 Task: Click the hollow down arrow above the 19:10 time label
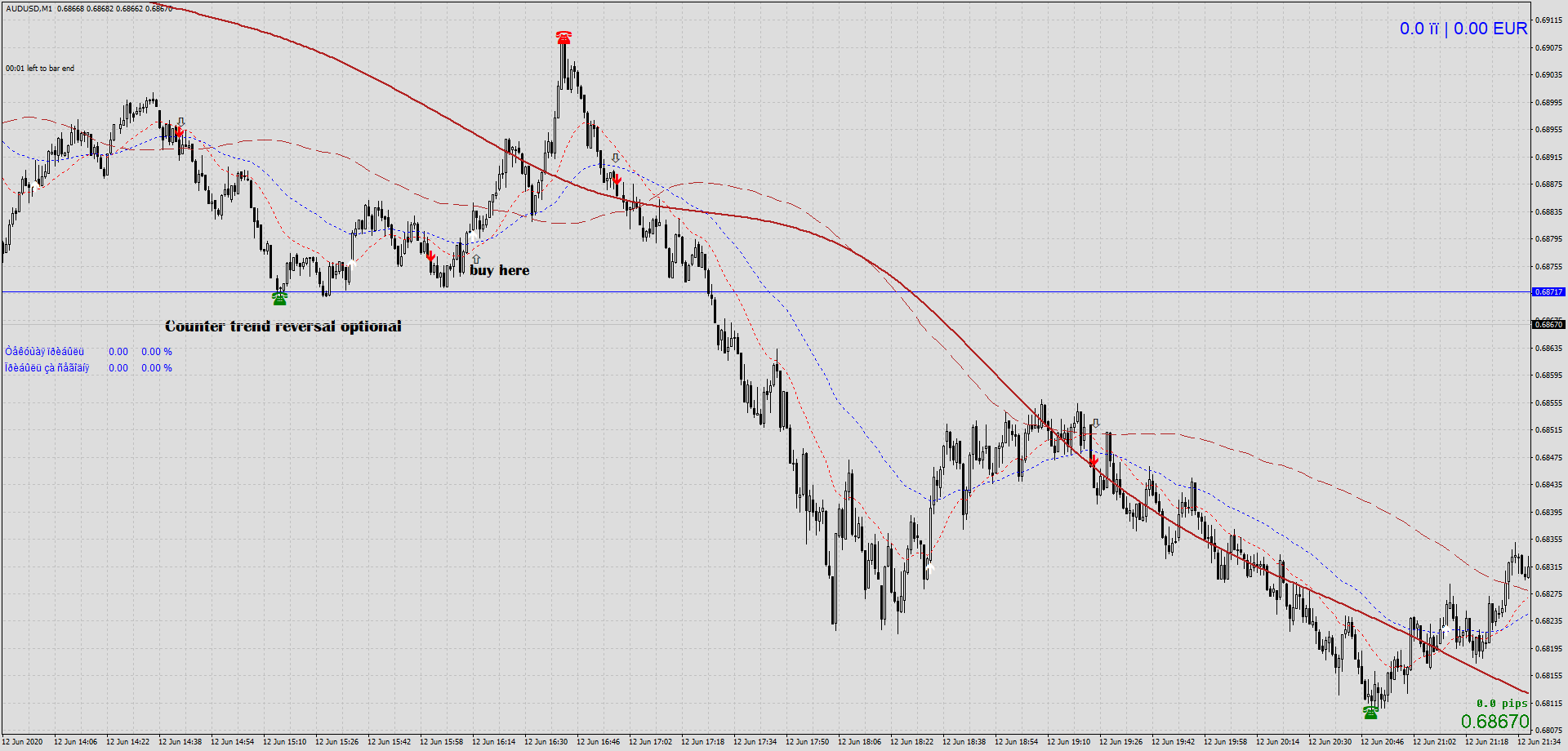pos(1096,424)
